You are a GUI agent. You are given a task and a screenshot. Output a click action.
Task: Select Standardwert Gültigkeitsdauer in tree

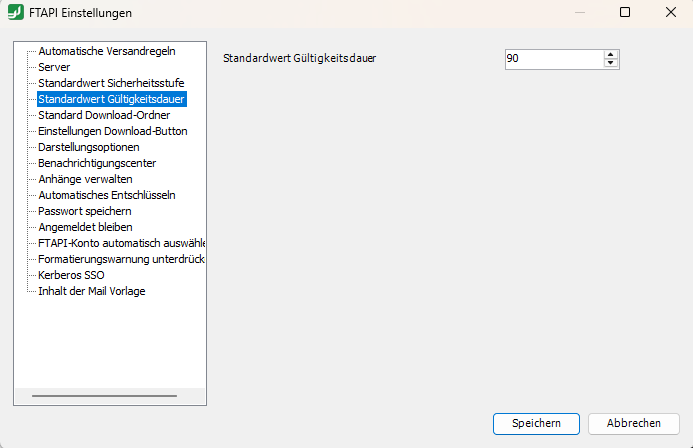(x=111, y=99)
